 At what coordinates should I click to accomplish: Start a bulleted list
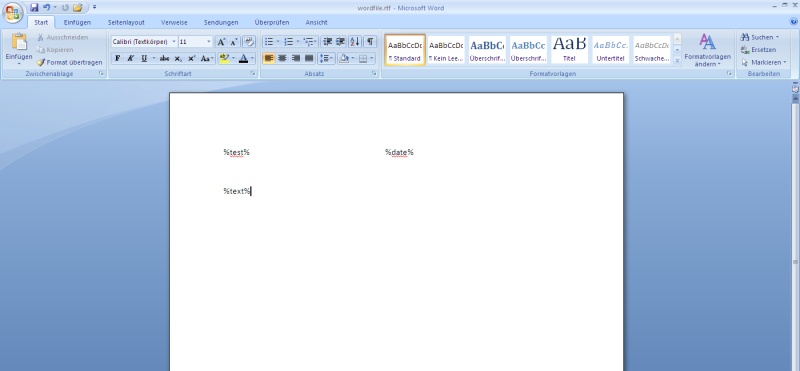click(269, 42)
